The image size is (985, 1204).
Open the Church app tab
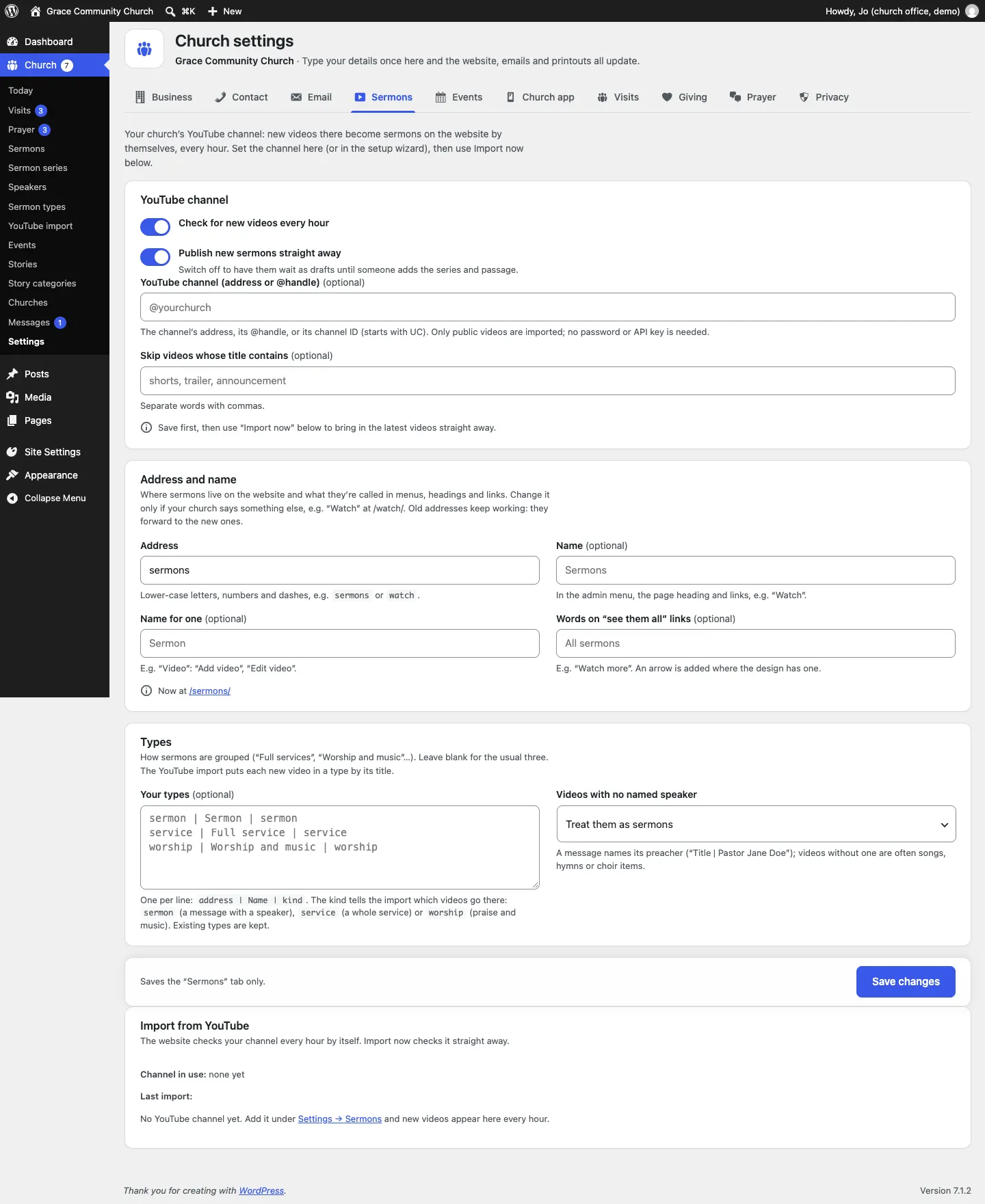pyautogui.click(x=540, y=97)
